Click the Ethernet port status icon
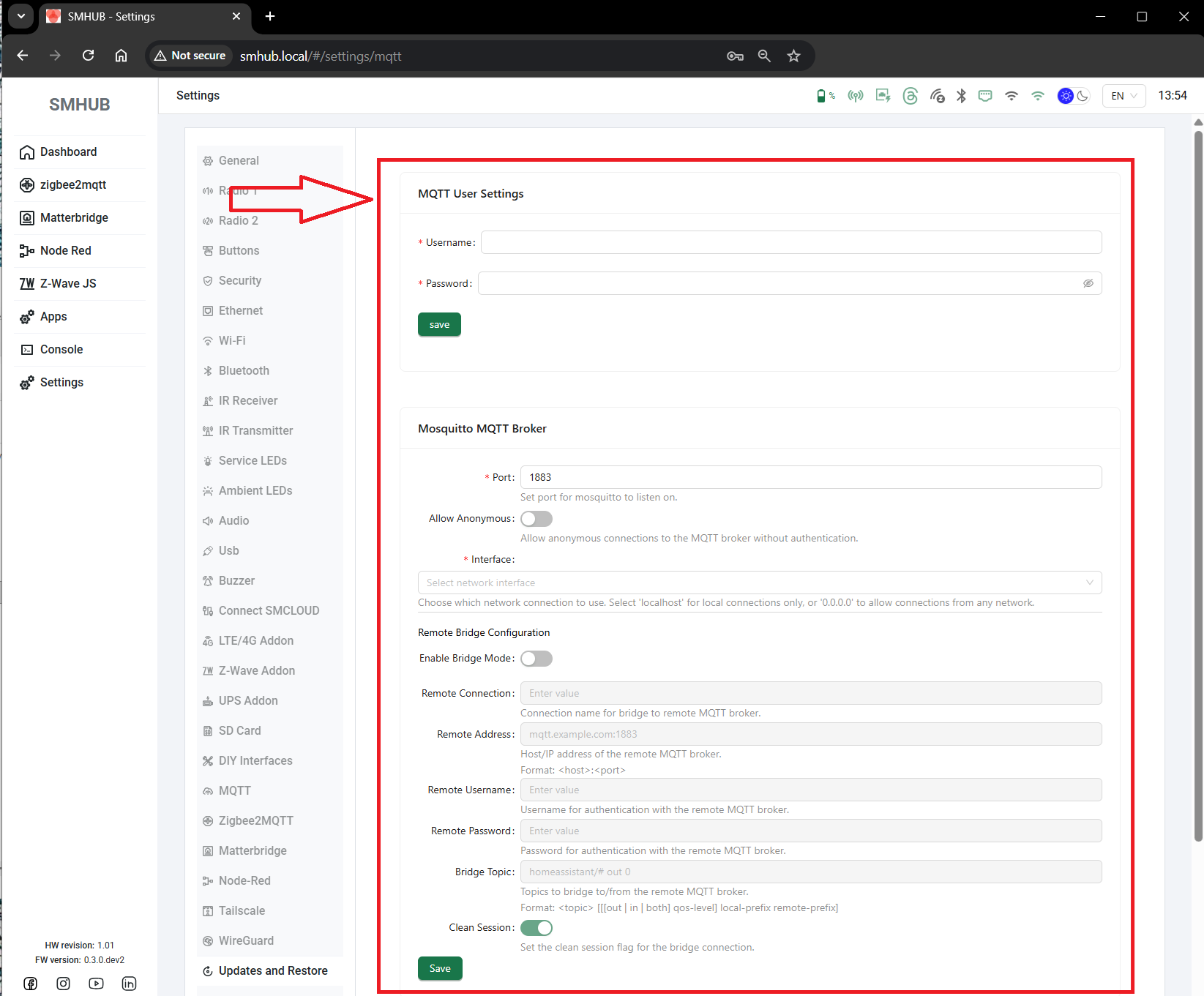Viewport: 1204px width, 996px height. (x=985, y=96)
